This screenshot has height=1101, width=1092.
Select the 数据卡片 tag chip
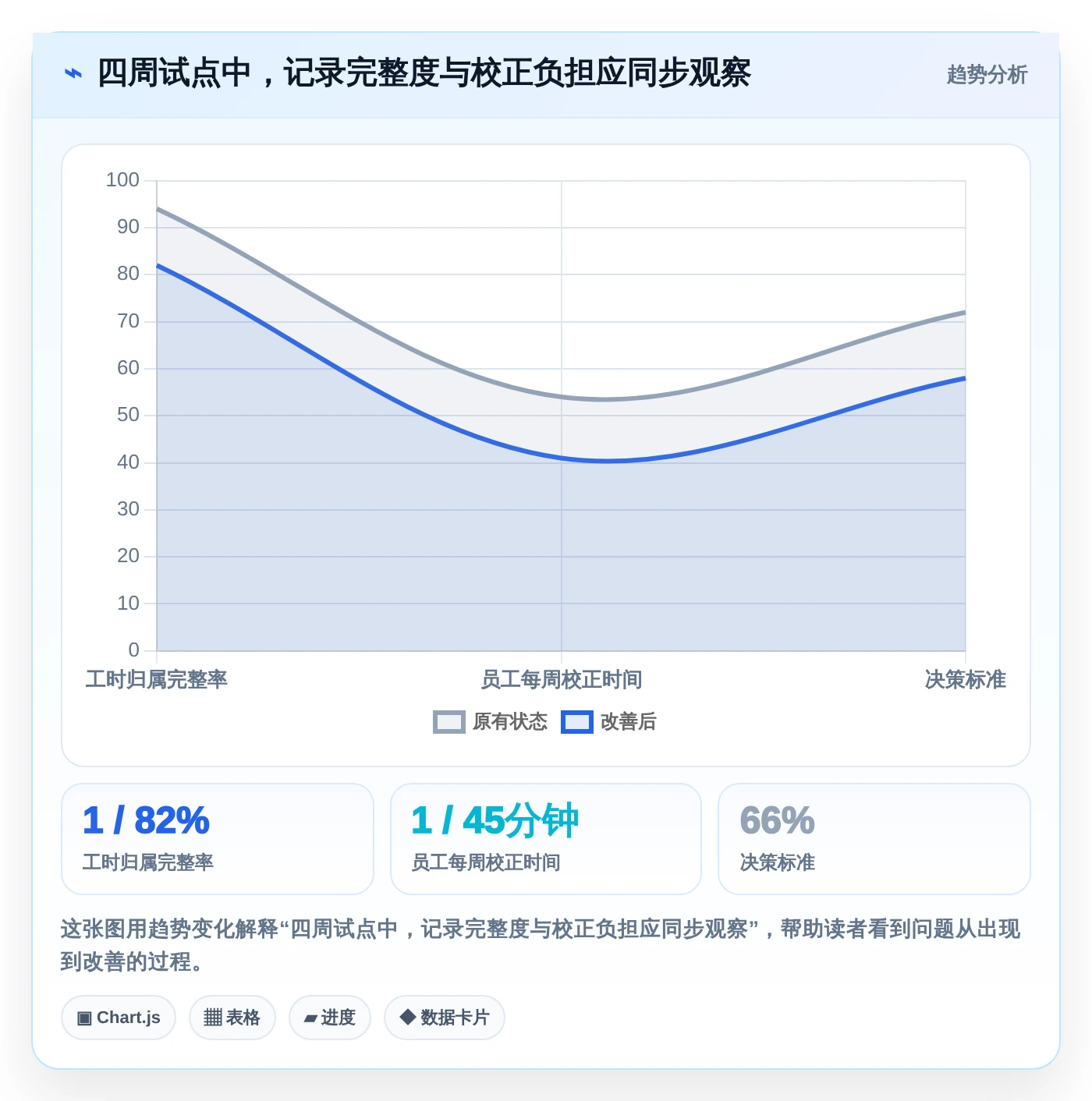tap(445, 1018)
